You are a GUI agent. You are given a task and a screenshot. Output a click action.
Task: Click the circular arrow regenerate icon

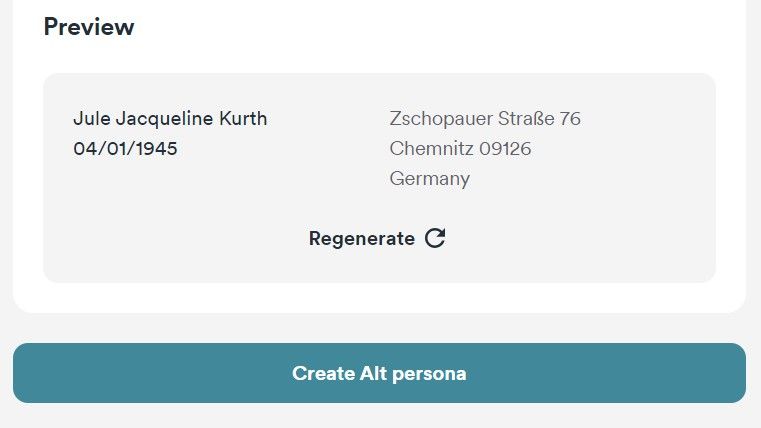coord(435,238)
